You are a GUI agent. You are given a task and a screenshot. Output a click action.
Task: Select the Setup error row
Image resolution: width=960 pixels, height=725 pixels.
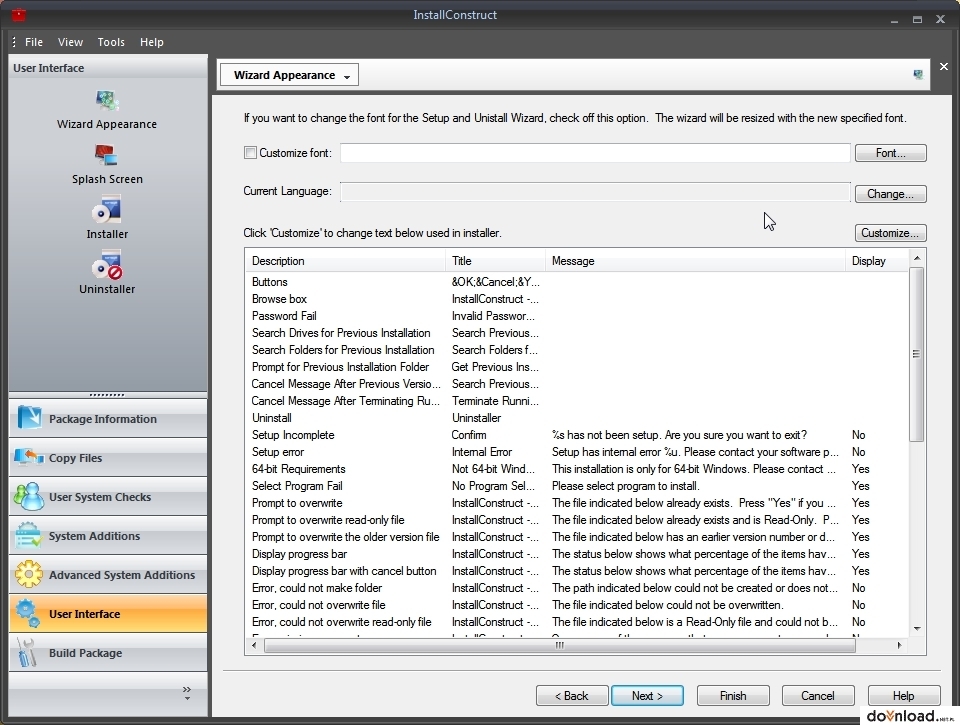[x=577, y=452]
